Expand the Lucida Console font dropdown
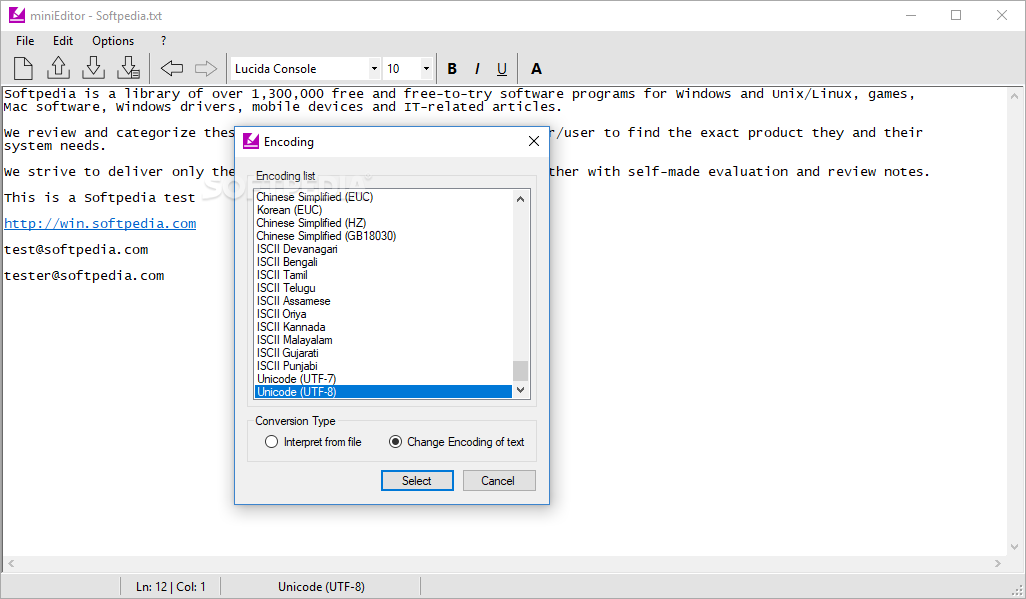1026x599 pixels. (x=374, y=68)
